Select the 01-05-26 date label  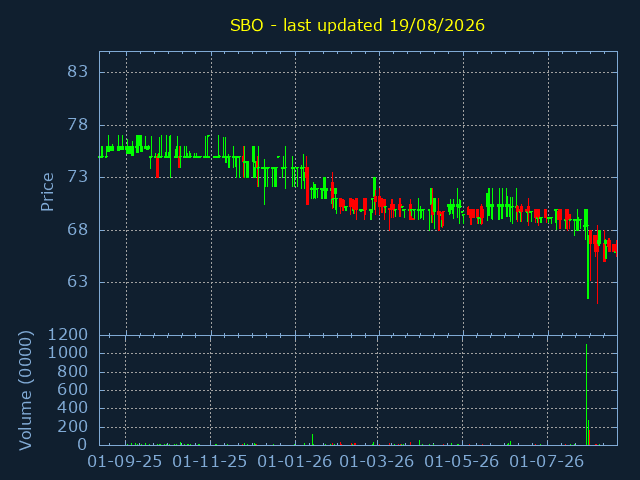[462, 462]
